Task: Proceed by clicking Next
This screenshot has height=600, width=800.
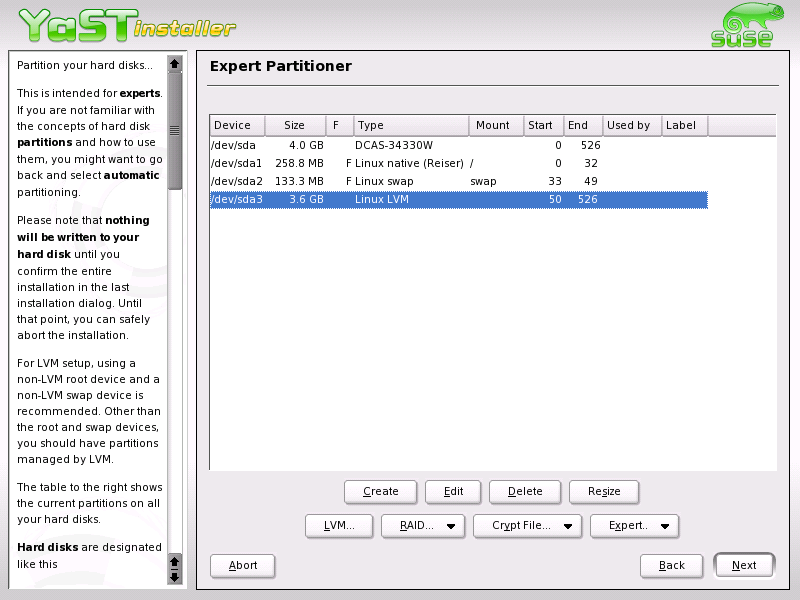Action: [744, 565]
